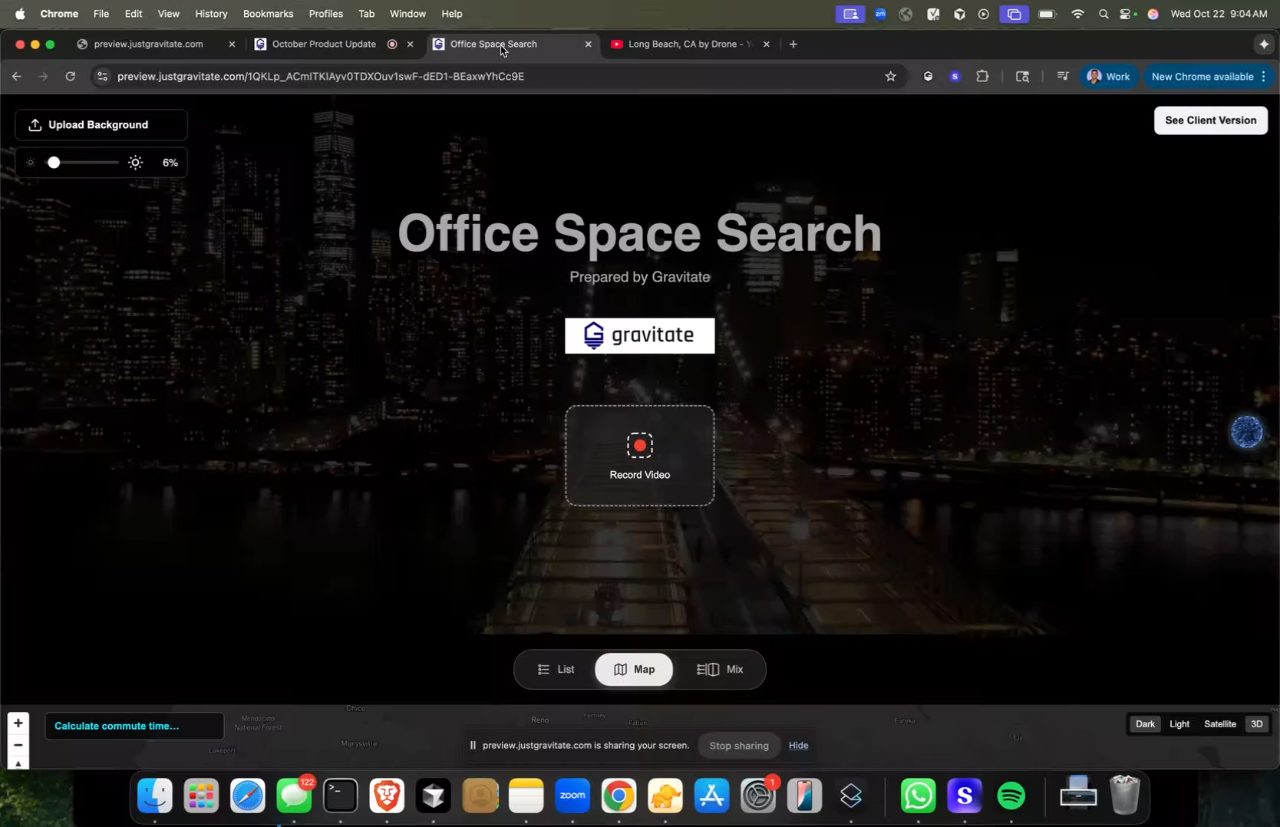Switch to the Long Beach, CA by Drone tab
Viewport: 1280px width, 827px height.
click(x=690, y=44)
